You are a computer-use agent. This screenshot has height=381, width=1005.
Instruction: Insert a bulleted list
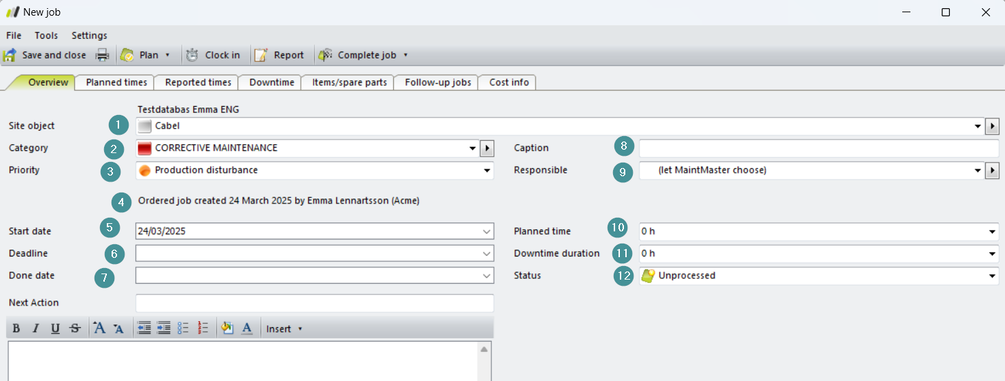183,328
